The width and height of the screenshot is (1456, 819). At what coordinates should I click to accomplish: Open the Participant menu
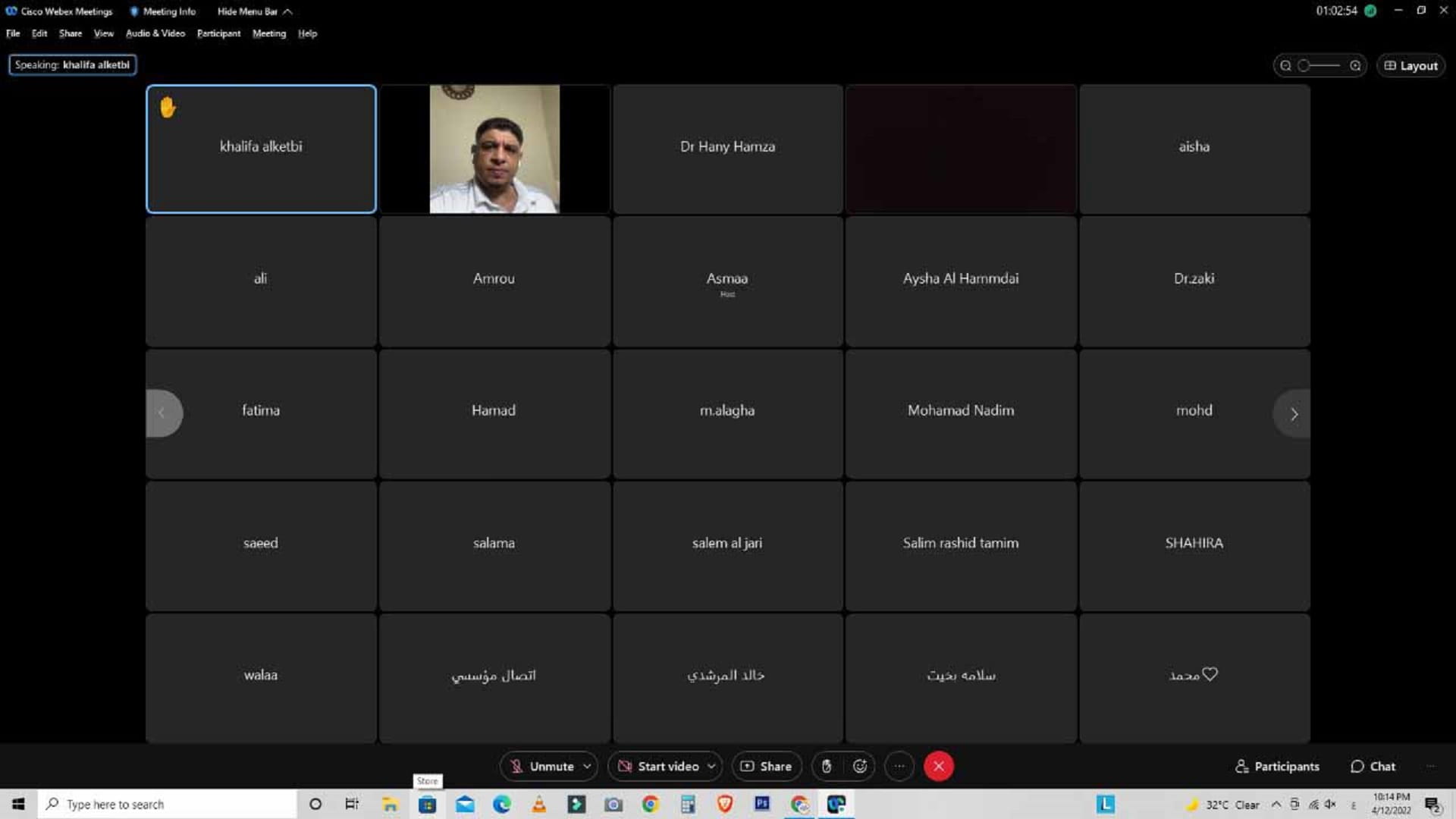[218, 33]
